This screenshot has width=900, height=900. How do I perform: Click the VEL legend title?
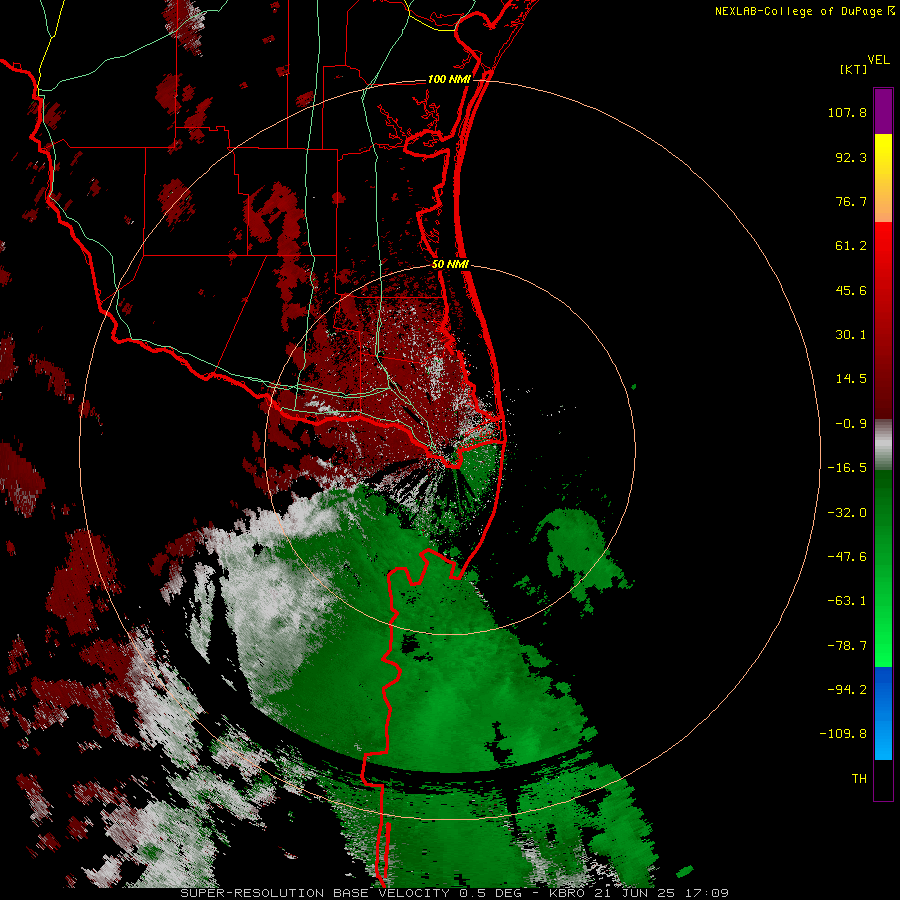point(878,60)
